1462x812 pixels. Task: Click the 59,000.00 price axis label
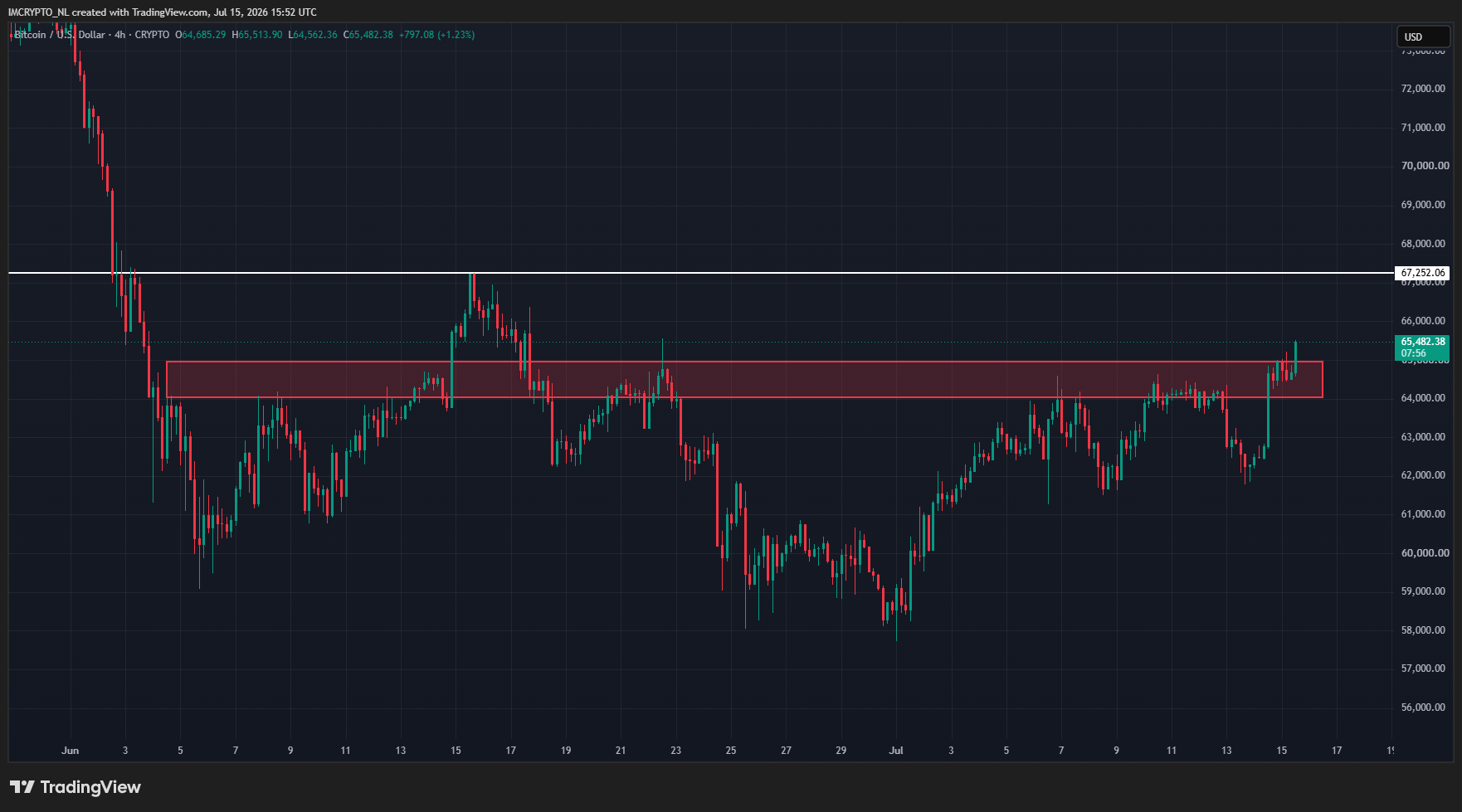[1423, 591]
